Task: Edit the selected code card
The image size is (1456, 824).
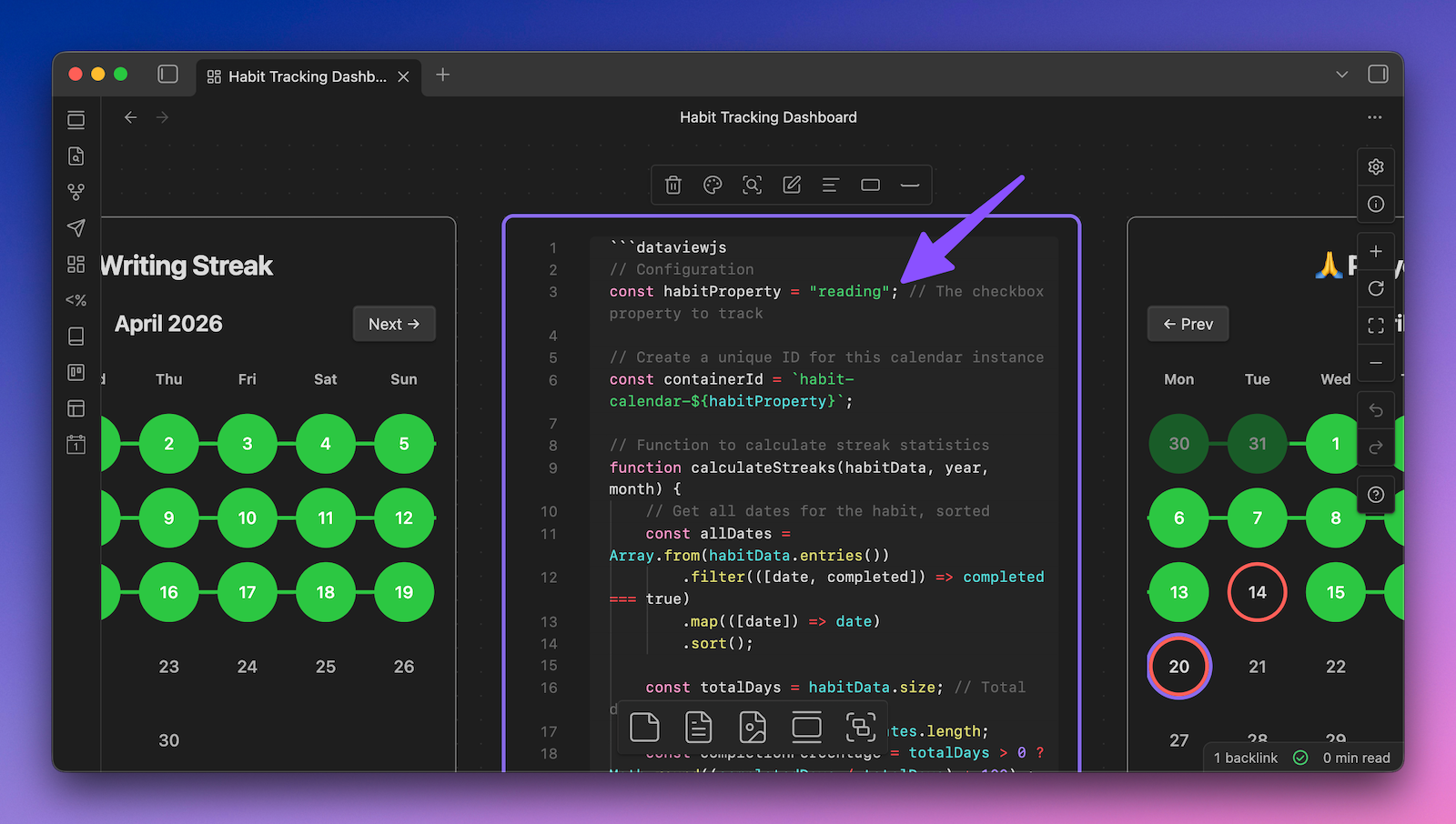Action: tap(792, 186)
